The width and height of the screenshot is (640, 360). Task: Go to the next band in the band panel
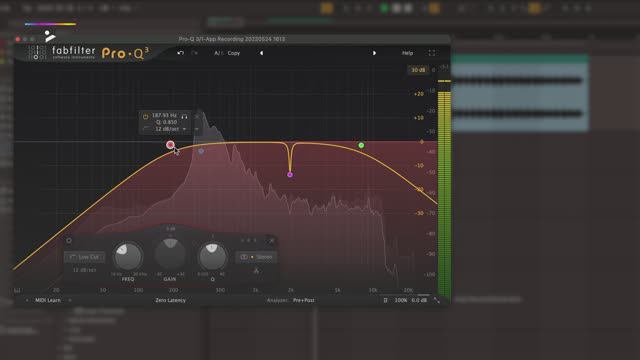click(255, 241)
